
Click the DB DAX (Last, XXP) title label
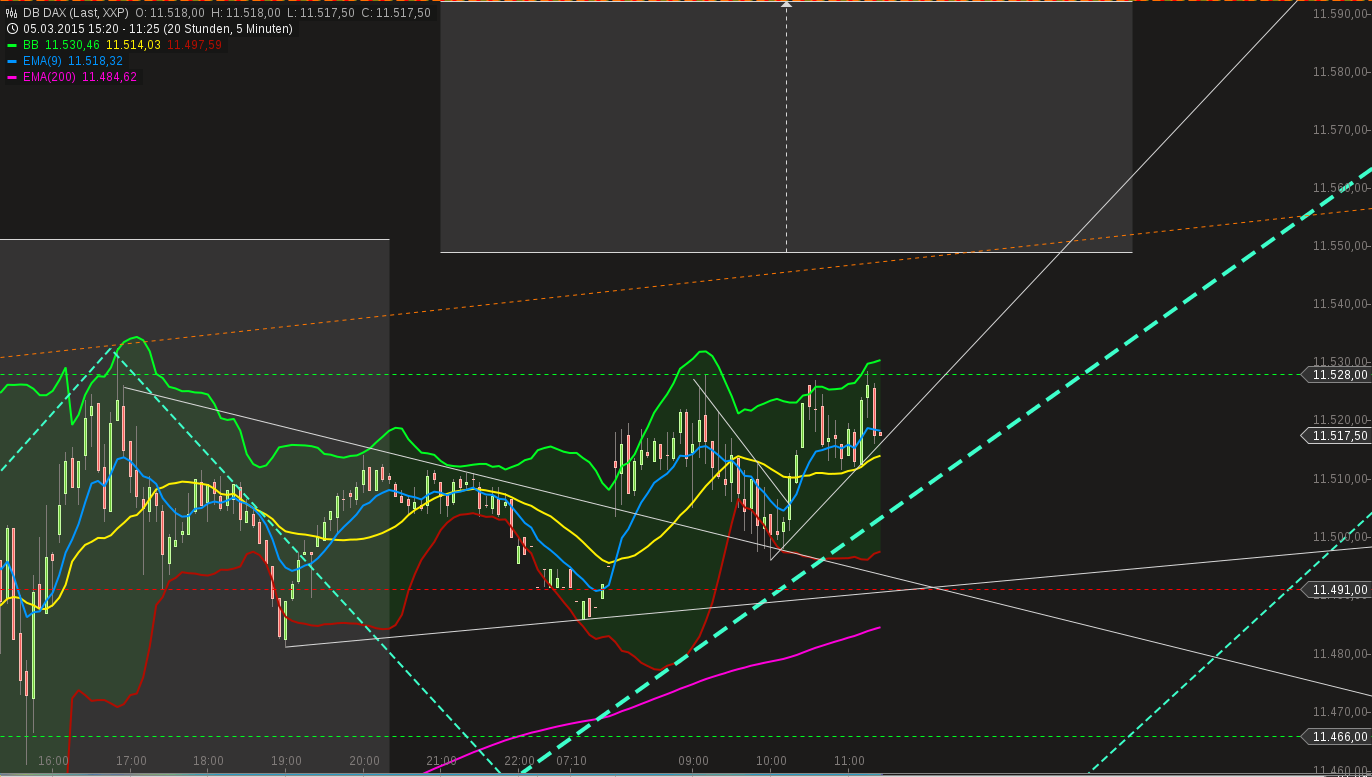coord(75,12)
